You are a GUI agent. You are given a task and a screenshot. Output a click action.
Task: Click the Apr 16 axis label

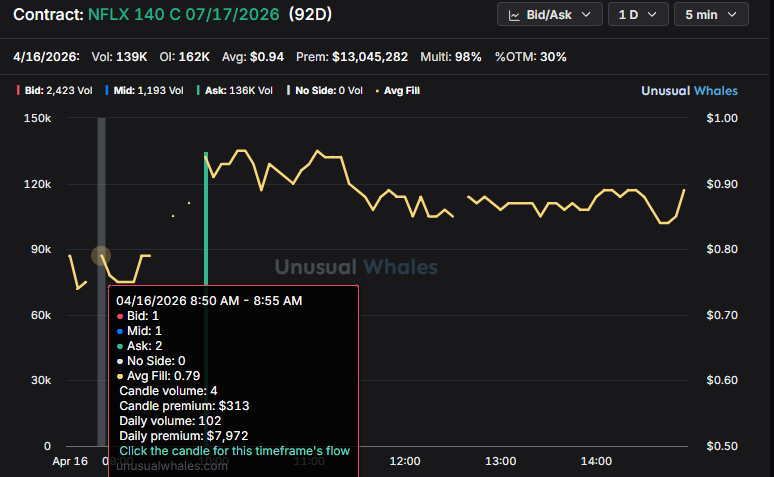click(70, 461)
